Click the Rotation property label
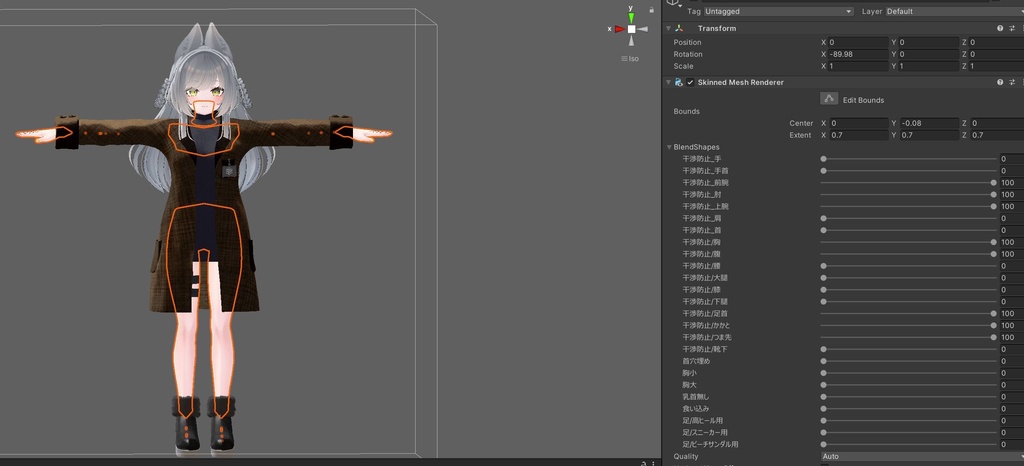The width and height of the screenshot is (1024, 466). pyautogui.click(x=688, y=54)
